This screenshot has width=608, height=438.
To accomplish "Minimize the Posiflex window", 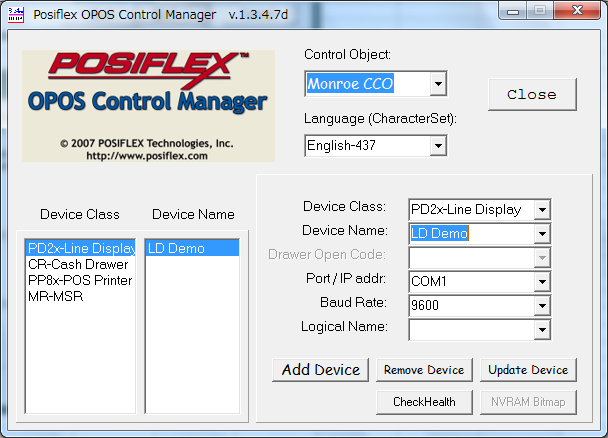I will coord(513,11).
